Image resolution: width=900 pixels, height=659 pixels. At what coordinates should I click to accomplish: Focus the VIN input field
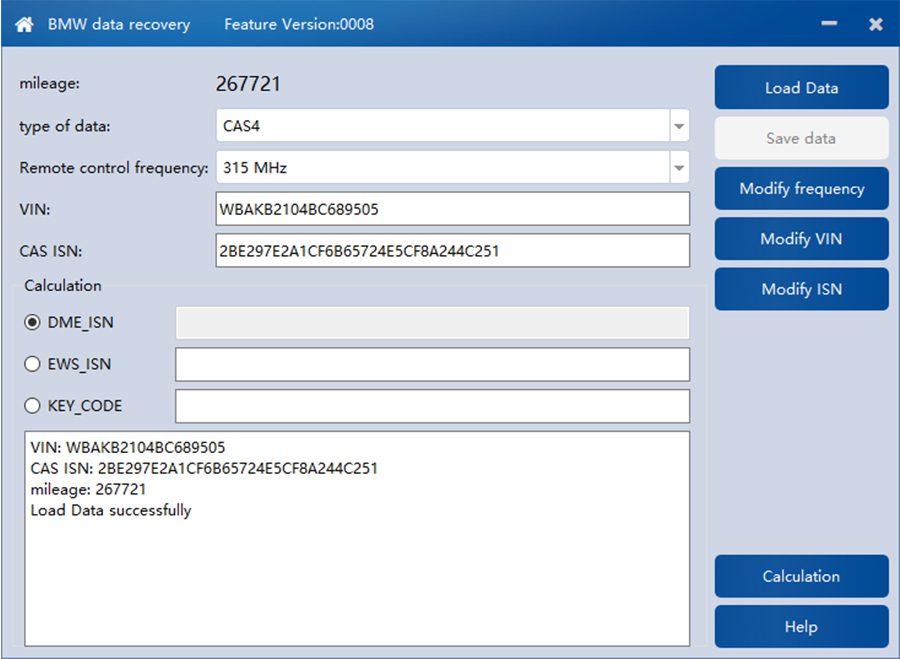click(x=452, y=209)
